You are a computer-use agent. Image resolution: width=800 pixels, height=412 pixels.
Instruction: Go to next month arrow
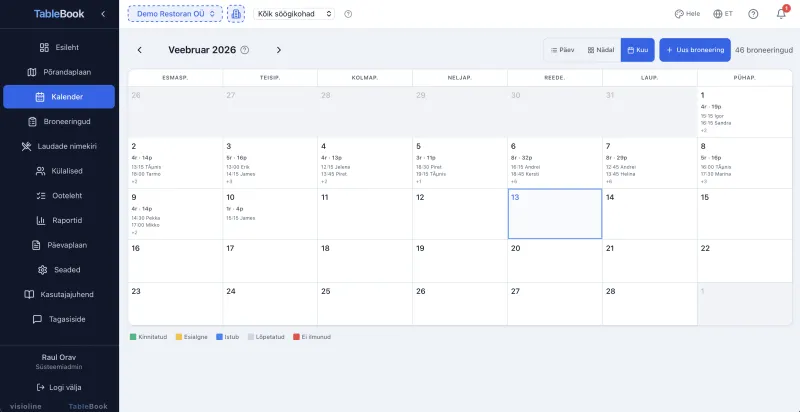tap(279, 50)
